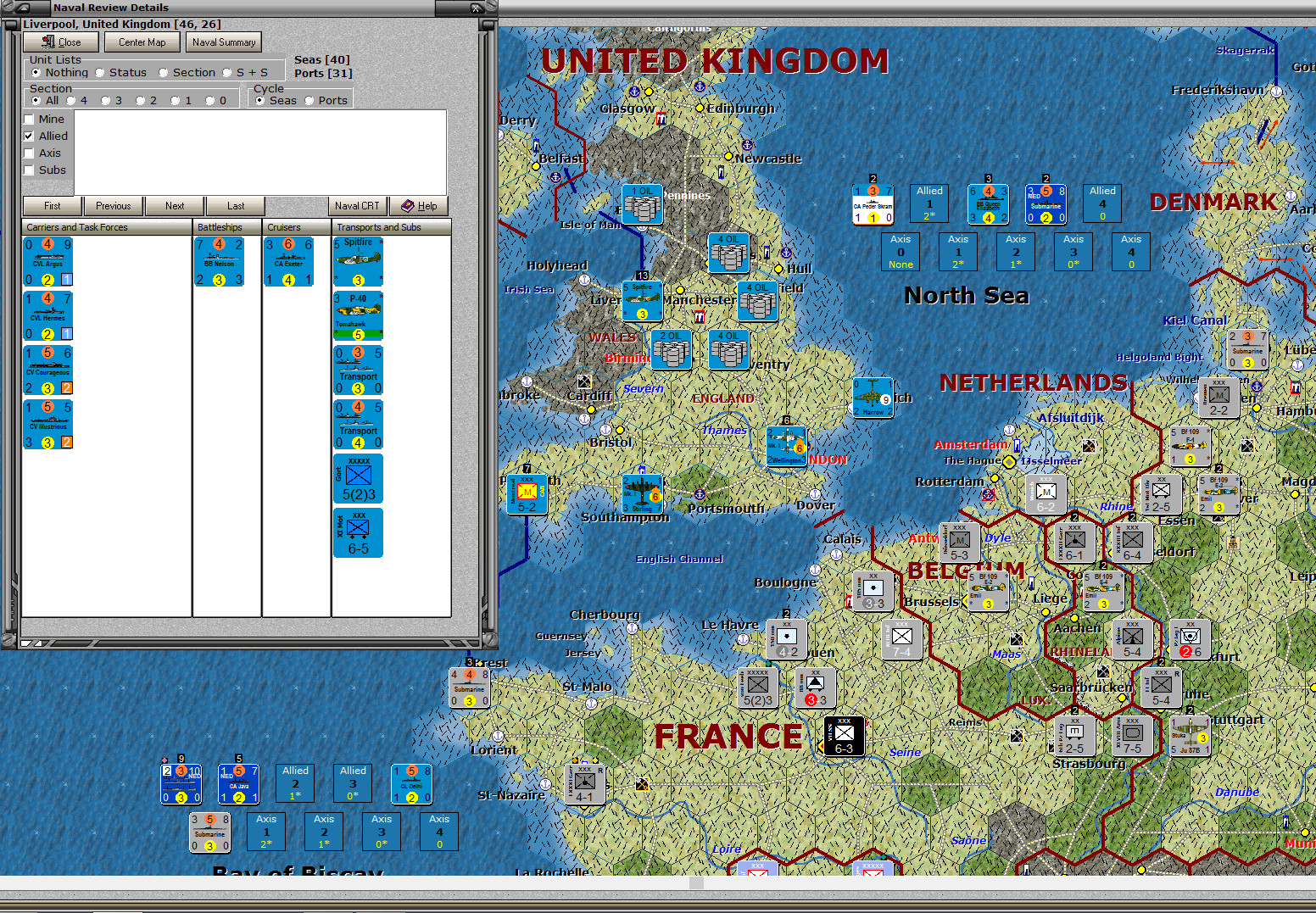Click the Cruisers column header

[297, 227]
